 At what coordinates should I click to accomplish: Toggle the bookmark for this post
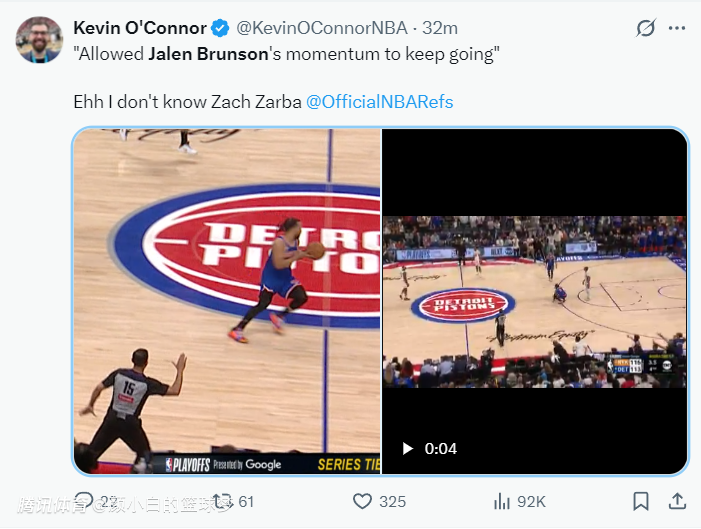point(641,501)
